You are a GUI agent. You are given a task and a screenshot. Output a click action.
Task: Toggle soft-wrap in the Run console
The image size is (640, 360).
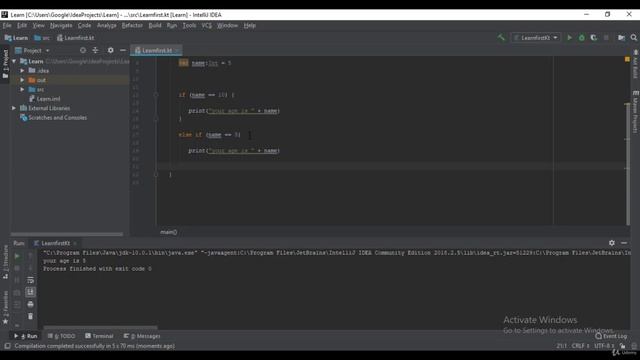[30, 280]
